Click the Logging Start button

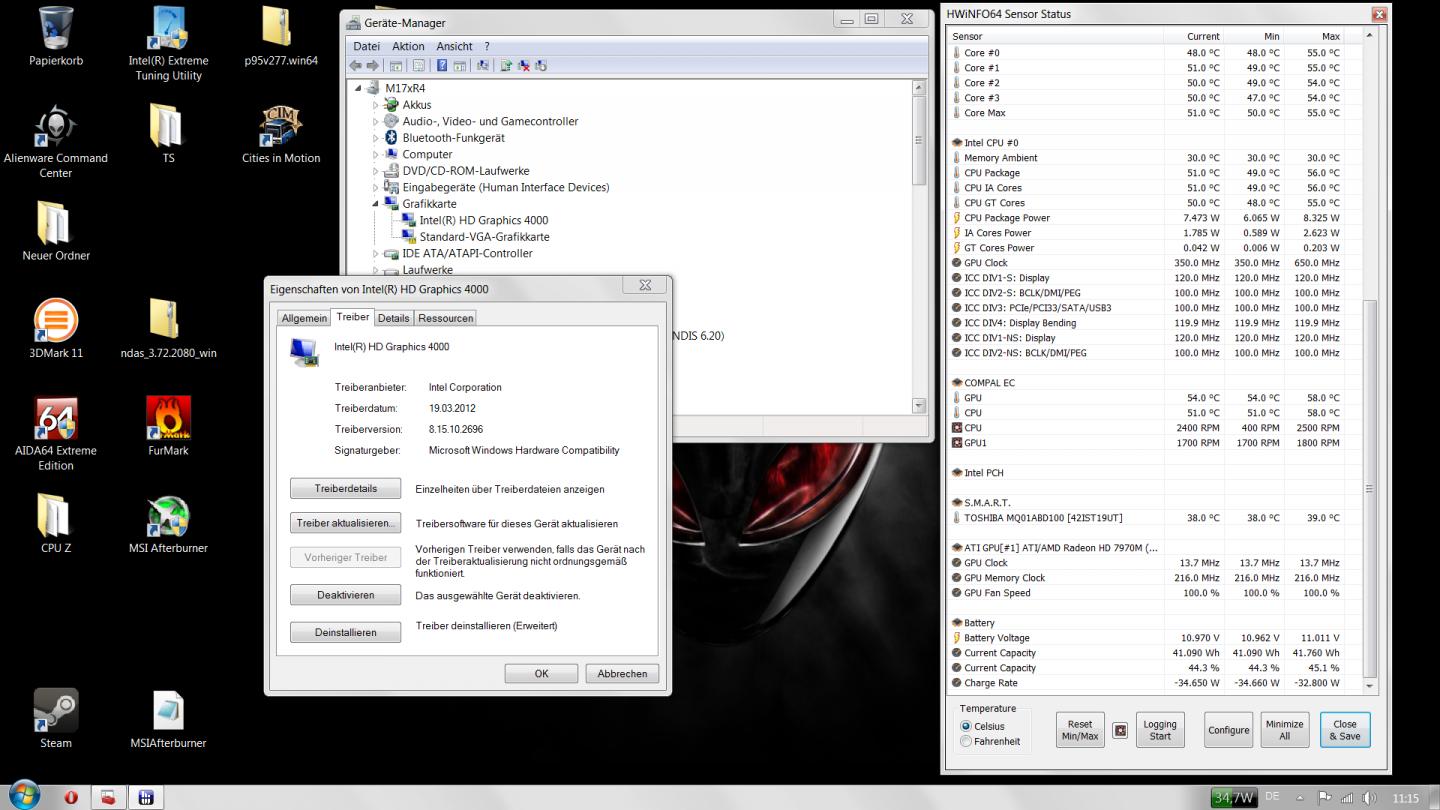tap(1160, 730)
